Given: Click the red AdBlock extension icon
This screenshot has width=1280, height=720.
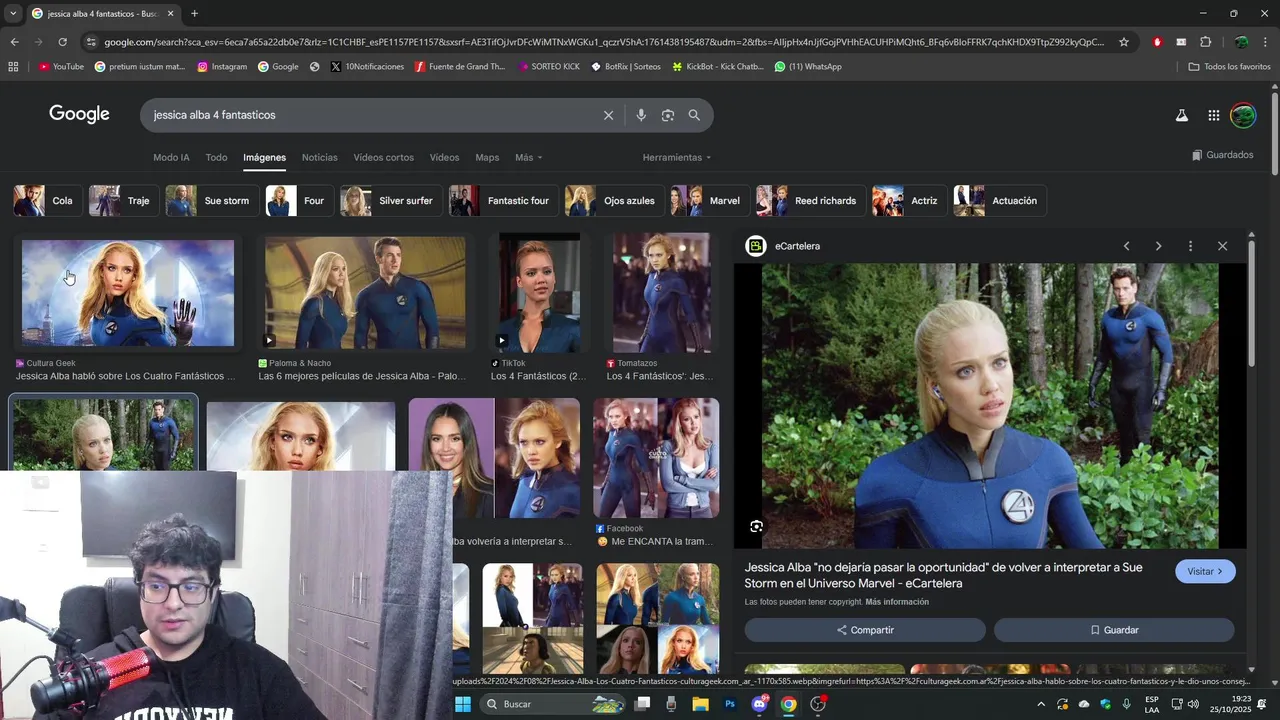Looking at the screenshot, I should 1157,42.
